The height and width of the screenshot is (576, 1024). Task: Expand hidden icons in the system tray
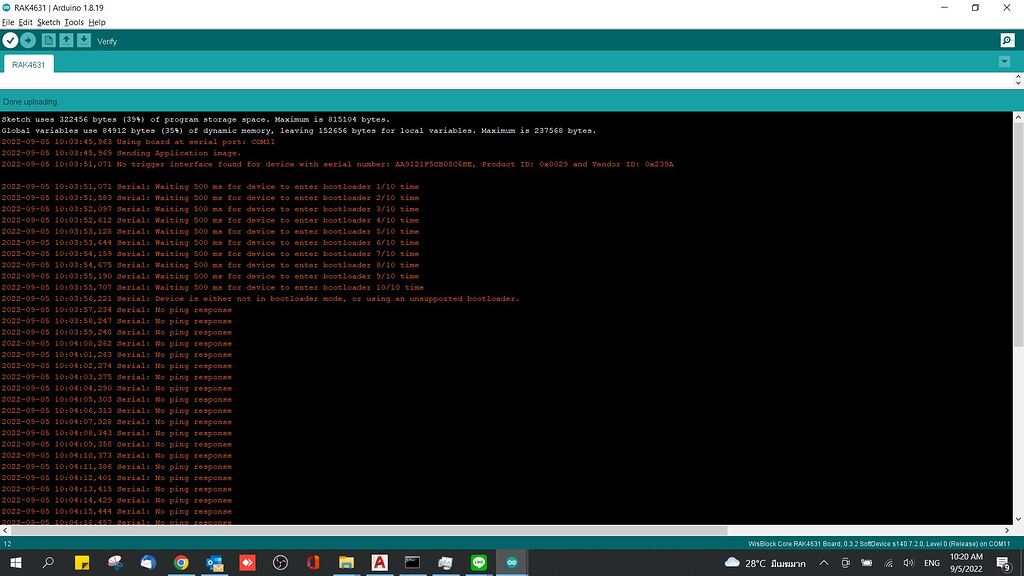coord(823,562)
